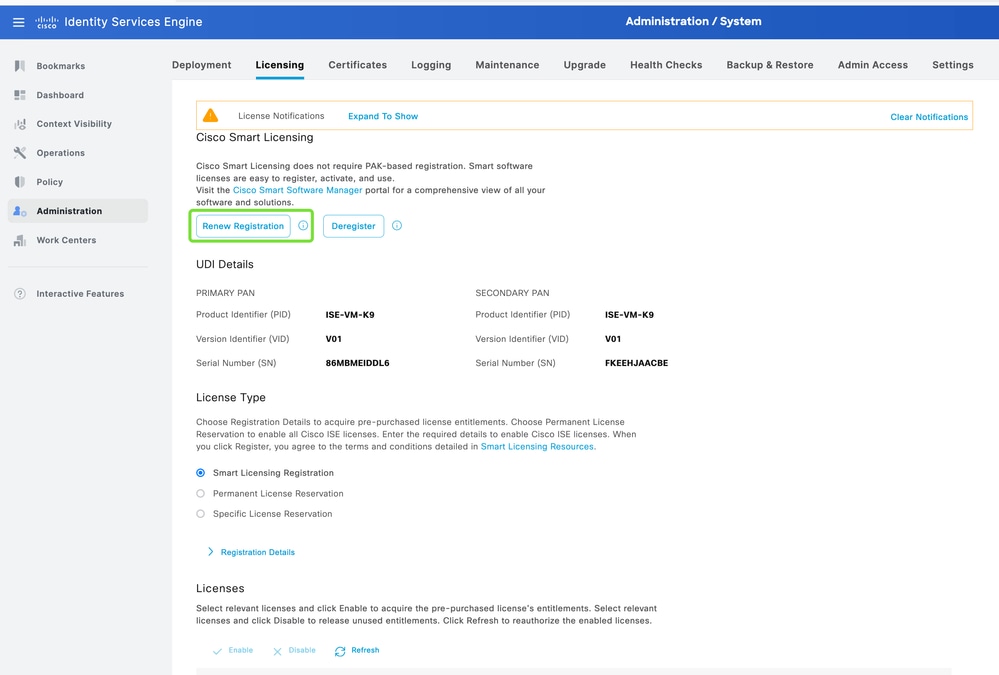
Task: Click the Policy shield icon
Action: point(19,182)
